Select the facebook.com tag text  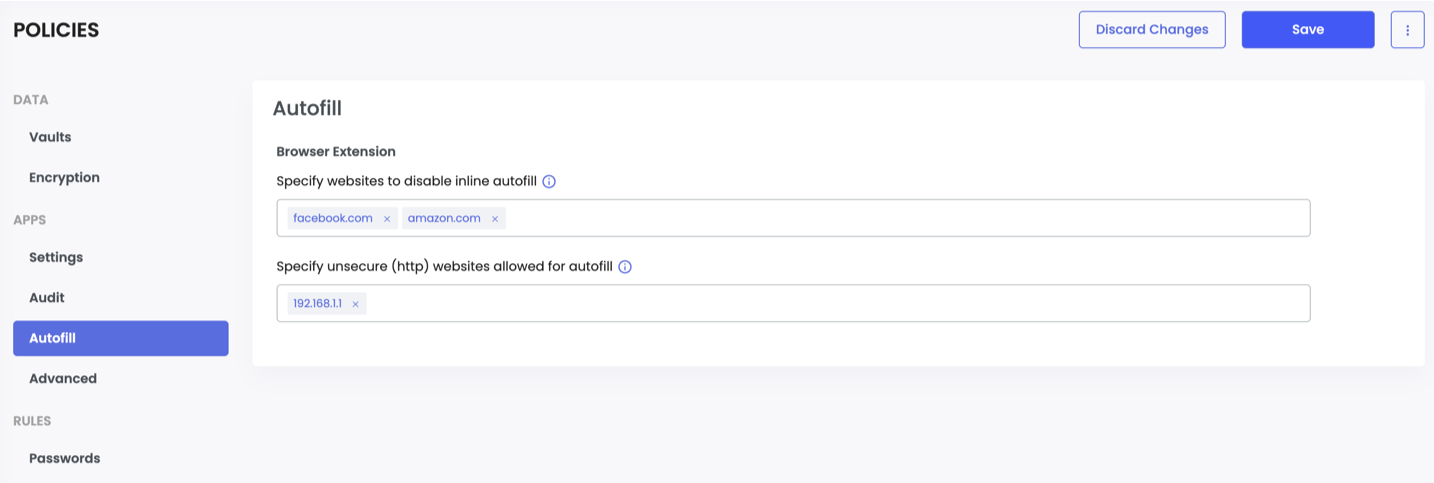[333, 218]
